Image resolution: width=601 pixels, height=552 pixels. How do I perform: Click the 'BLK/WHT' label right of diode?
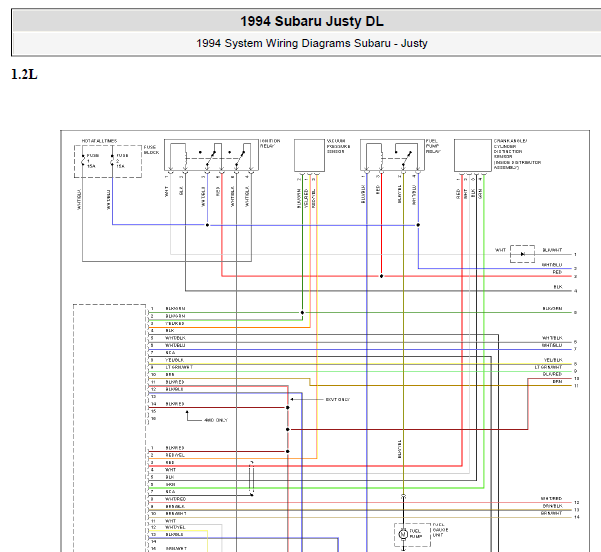pyautogui.click(x=552, y=250)
